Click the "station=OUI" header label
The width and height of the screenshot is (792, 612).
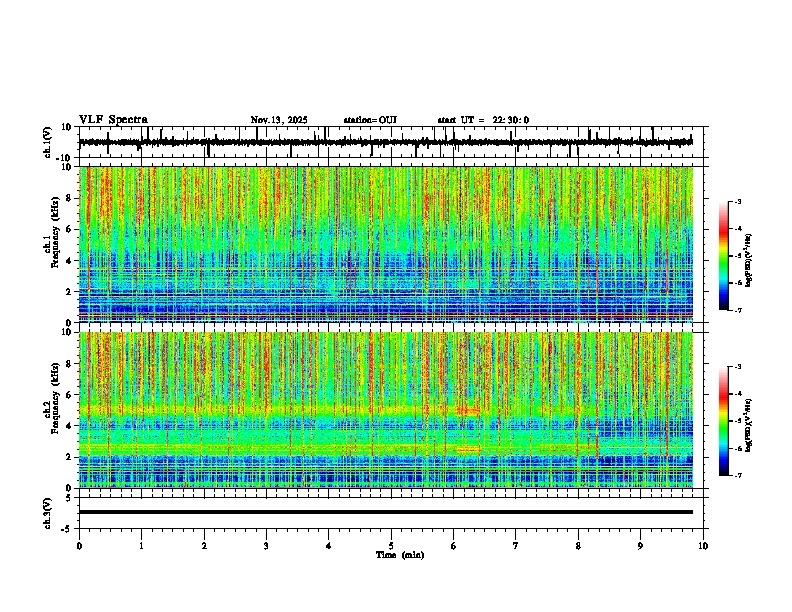click(x=370, y=120)
